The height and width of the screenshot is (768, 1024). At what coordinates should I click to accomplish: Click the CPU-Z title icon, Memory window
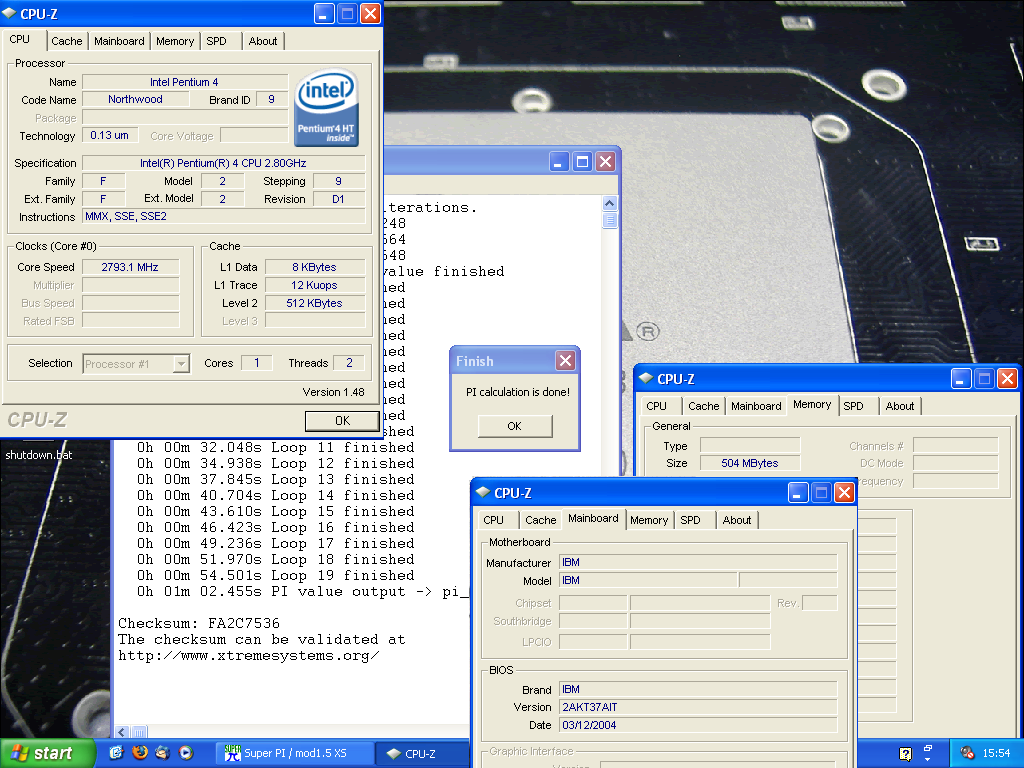646,378
